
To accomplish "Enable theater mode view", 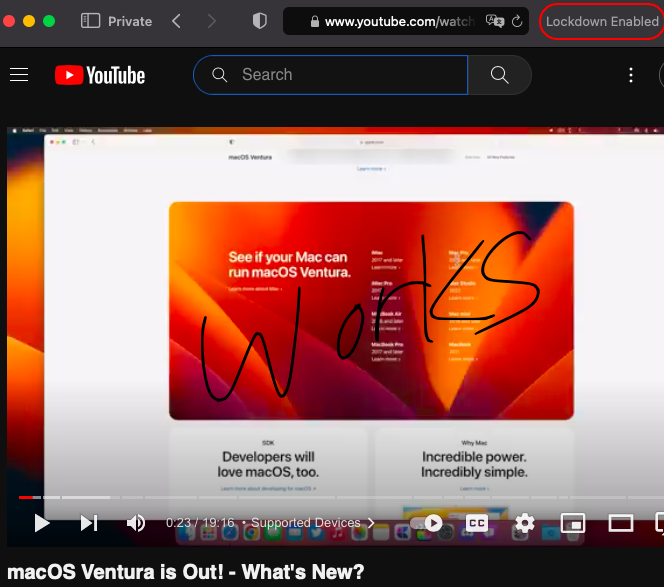I will (620, 523).
